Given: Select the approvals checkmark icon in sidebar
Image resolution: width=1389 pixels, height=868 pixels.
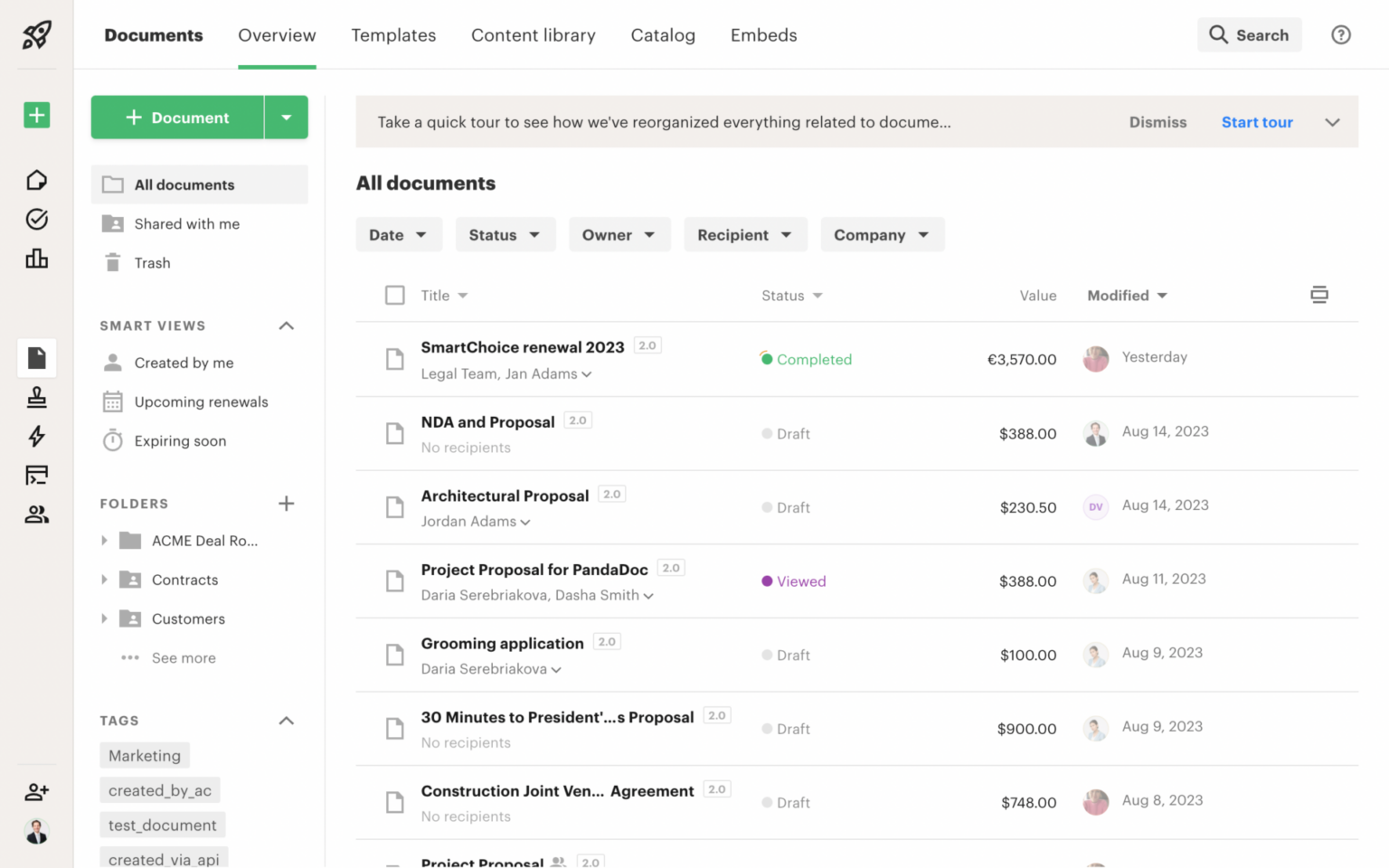Looking at the screenshot, I should tap(36, 219).
